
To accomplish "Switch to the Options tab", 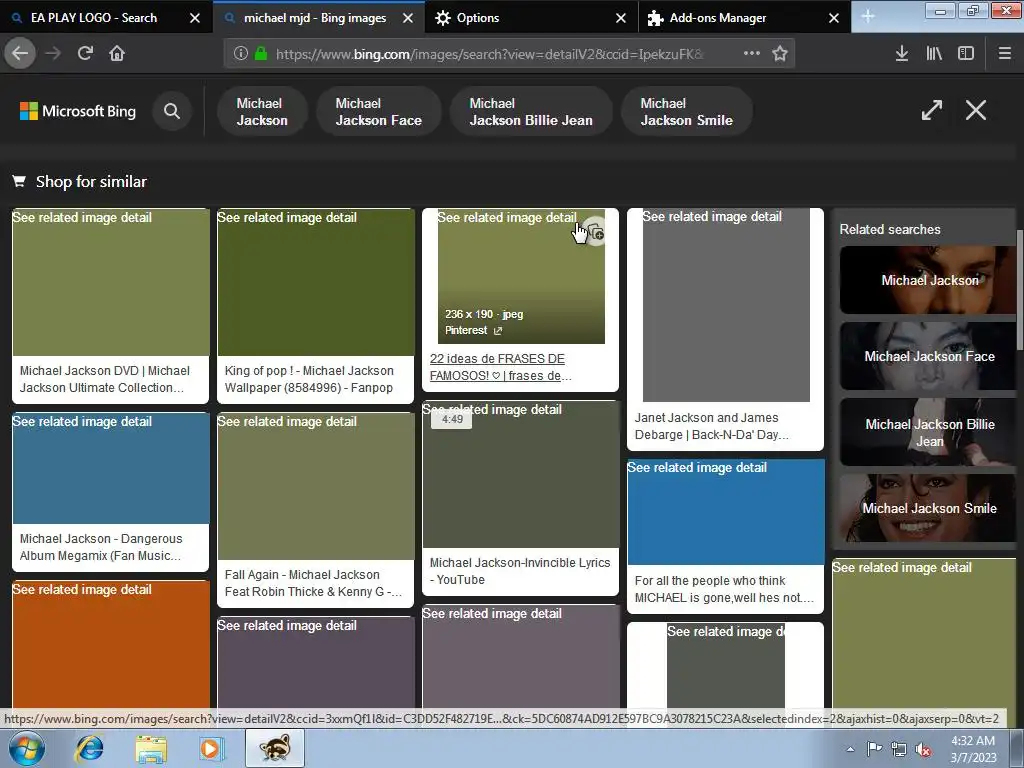I will click(477, 18).
